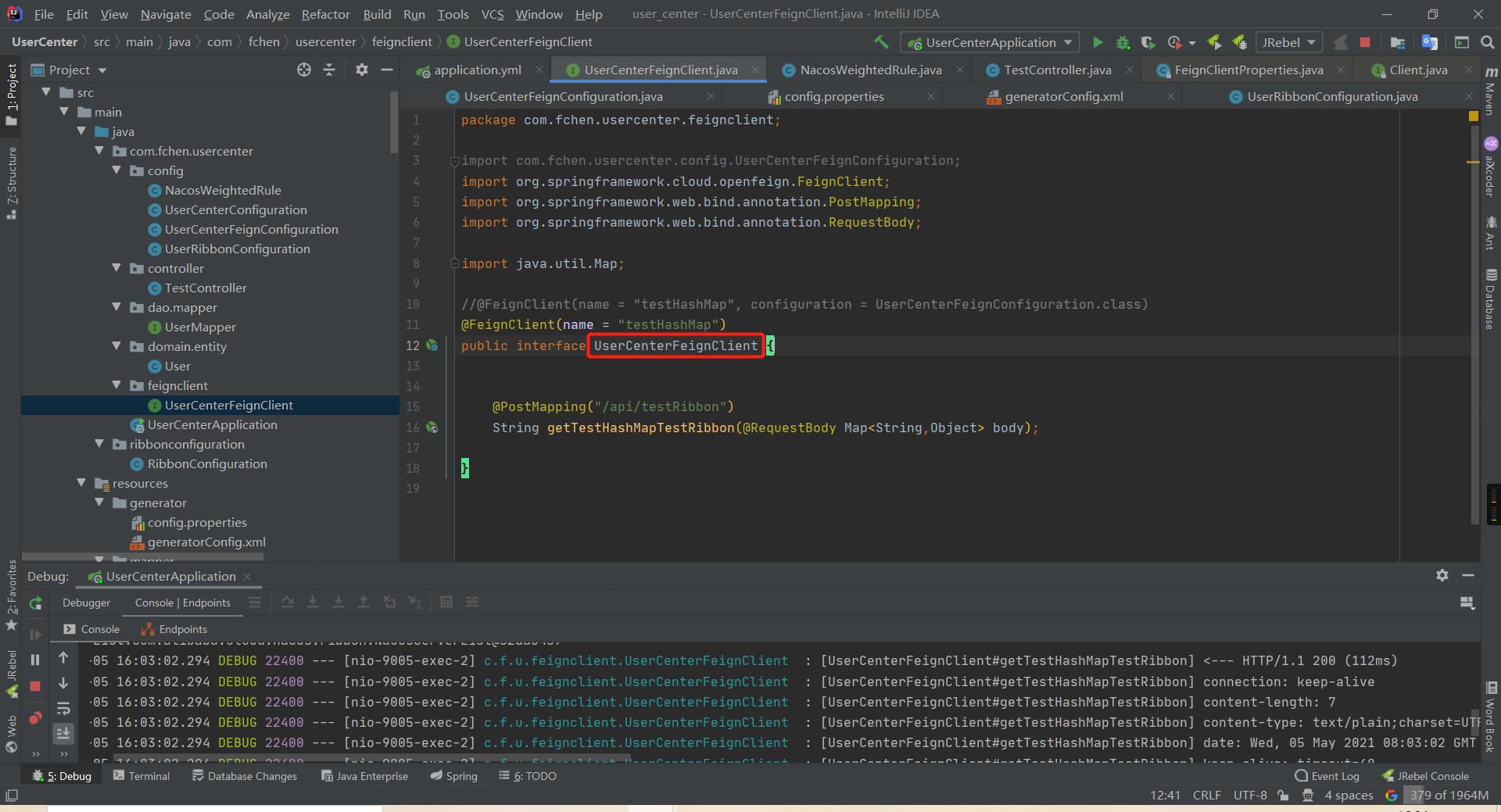Switch to TestController.java tab
This screenshot has width=1501, height=812.
1058,70
